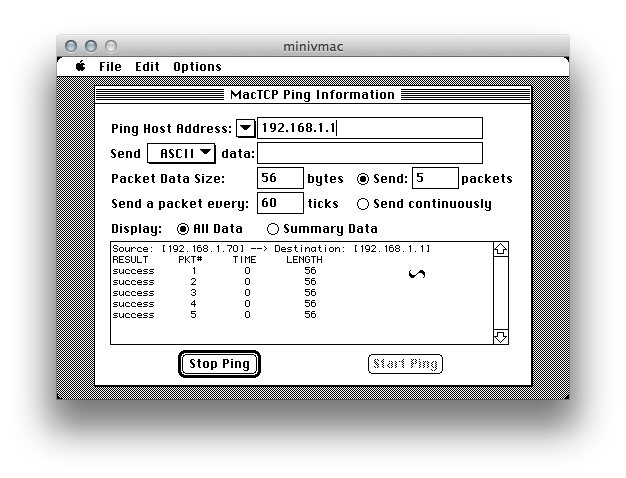Close the minivmac window
This screenshot has width=626, height=478.
tap(71, 46)
